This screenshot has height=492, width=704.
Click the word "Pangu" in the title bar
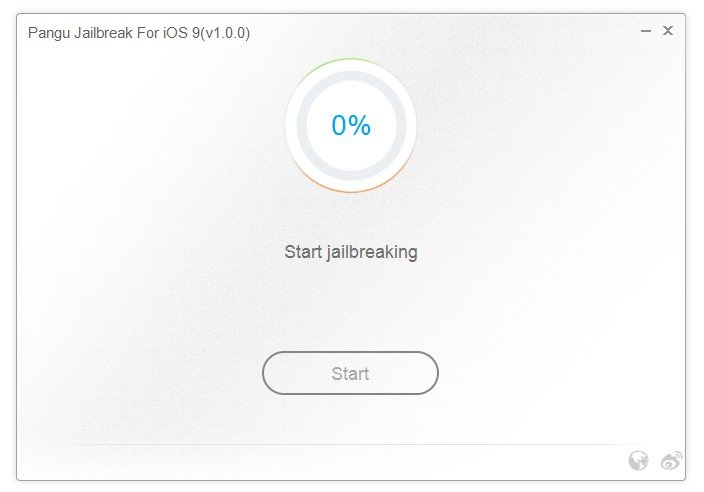[x=50, y=33]
